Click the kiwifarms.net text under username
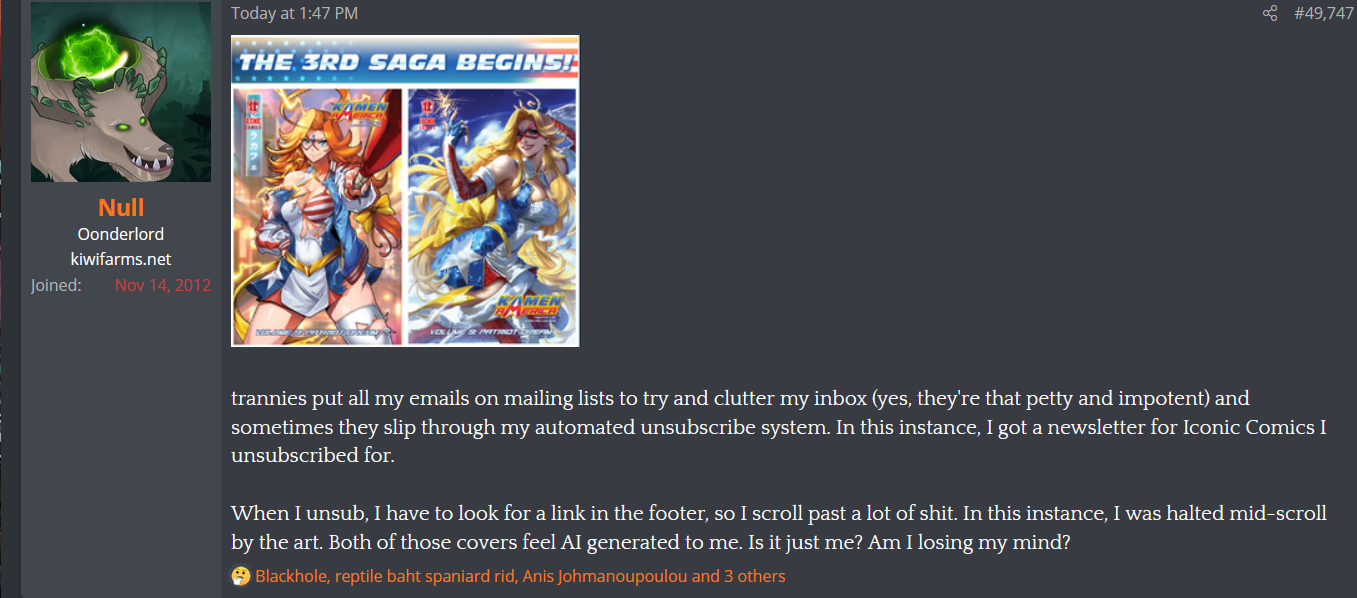Screen dimensions: 1357x598 121,259
